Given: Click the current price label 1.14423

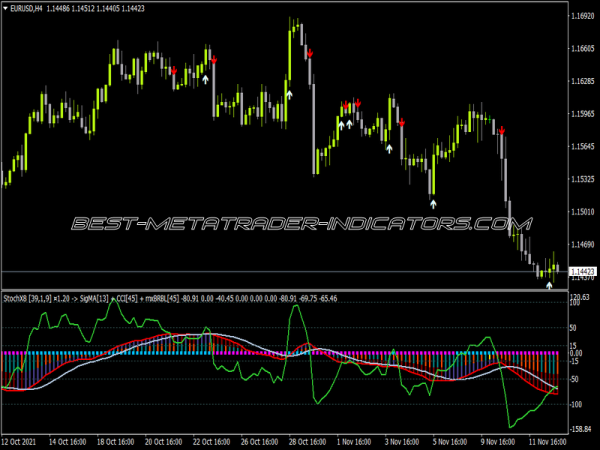Looking at the screenshot, I should click(583, 271).
